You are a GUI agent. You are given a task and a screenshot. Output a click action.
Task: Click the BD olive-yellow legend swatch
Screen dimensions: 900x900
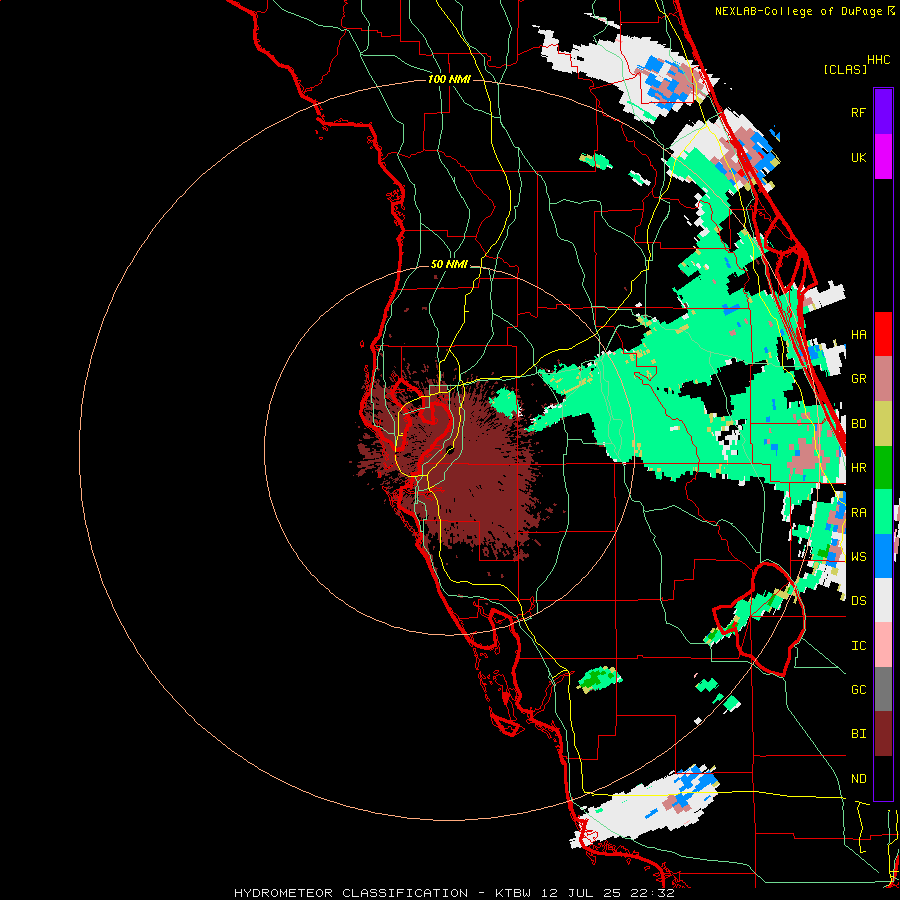pyautogui.click(x=883, y=424)
